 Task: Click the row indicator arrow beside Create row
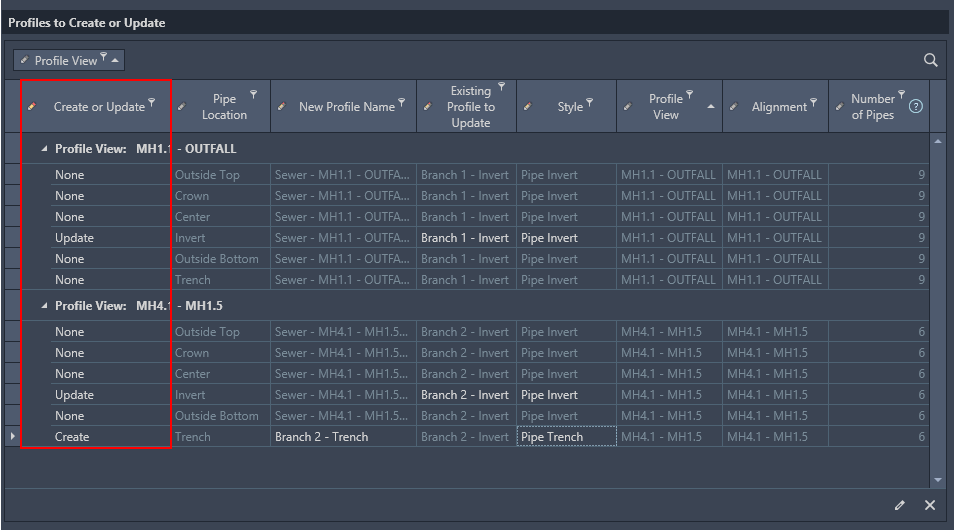tap(12, 436)
